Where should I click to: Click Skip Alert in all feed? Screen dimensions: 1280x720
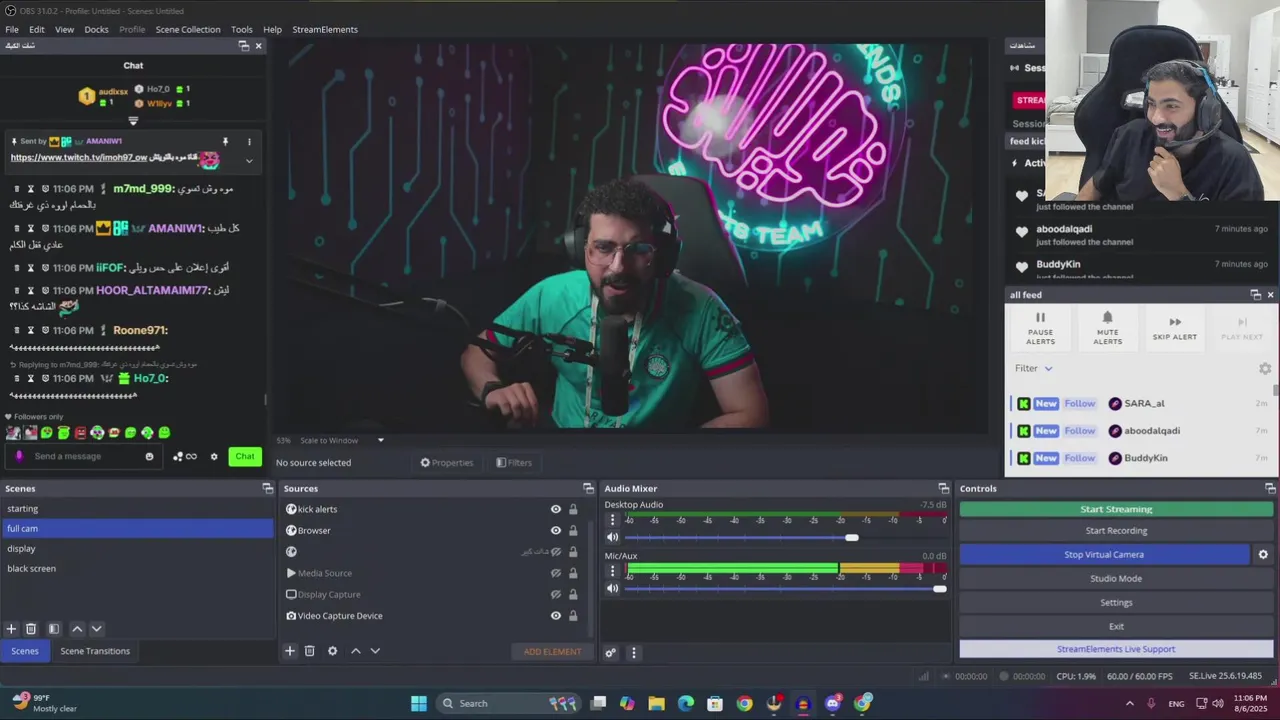(1175, 329)
